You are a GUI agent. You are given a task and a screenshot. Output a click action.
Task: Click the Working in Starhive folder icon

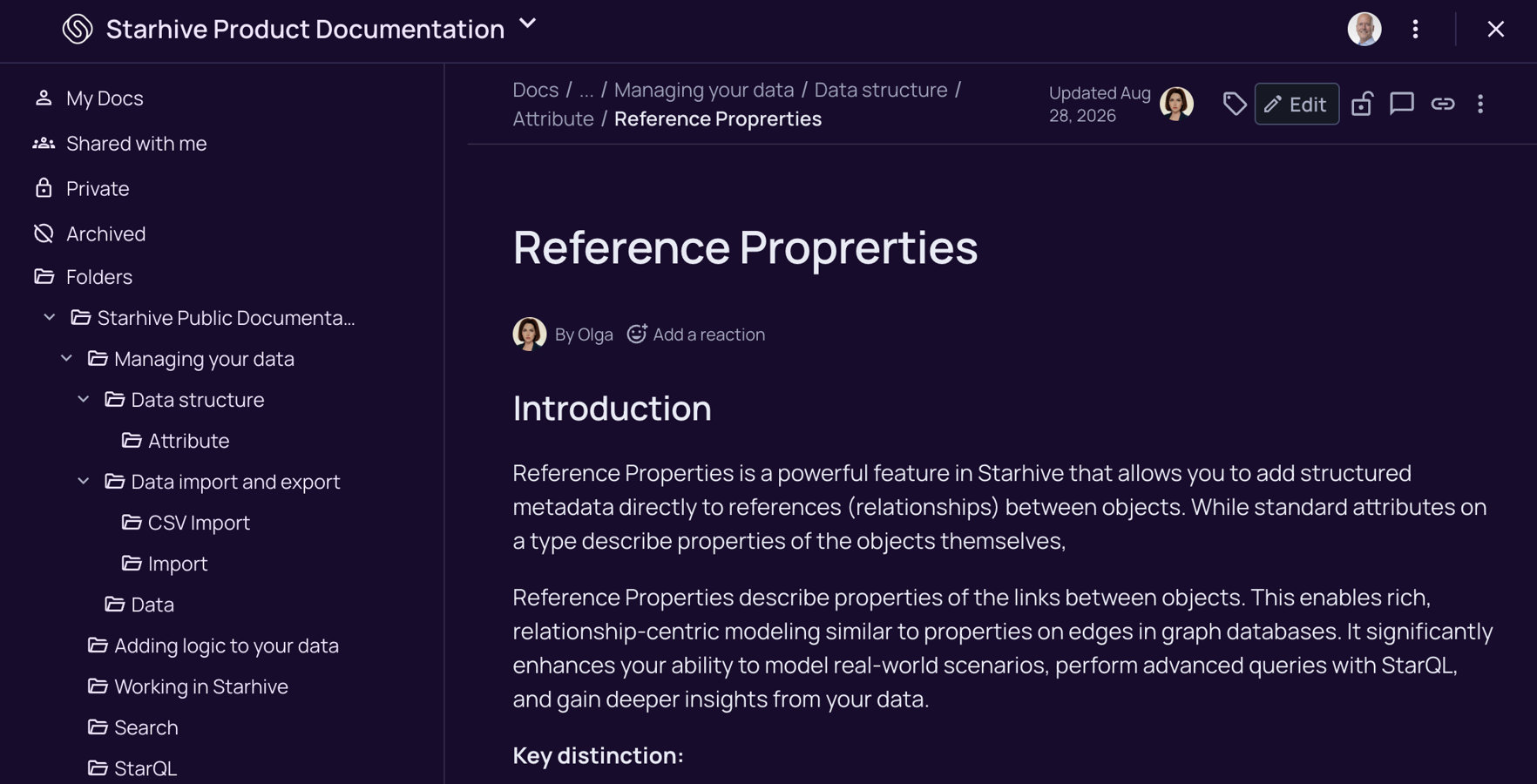click(x=98, y=686)
